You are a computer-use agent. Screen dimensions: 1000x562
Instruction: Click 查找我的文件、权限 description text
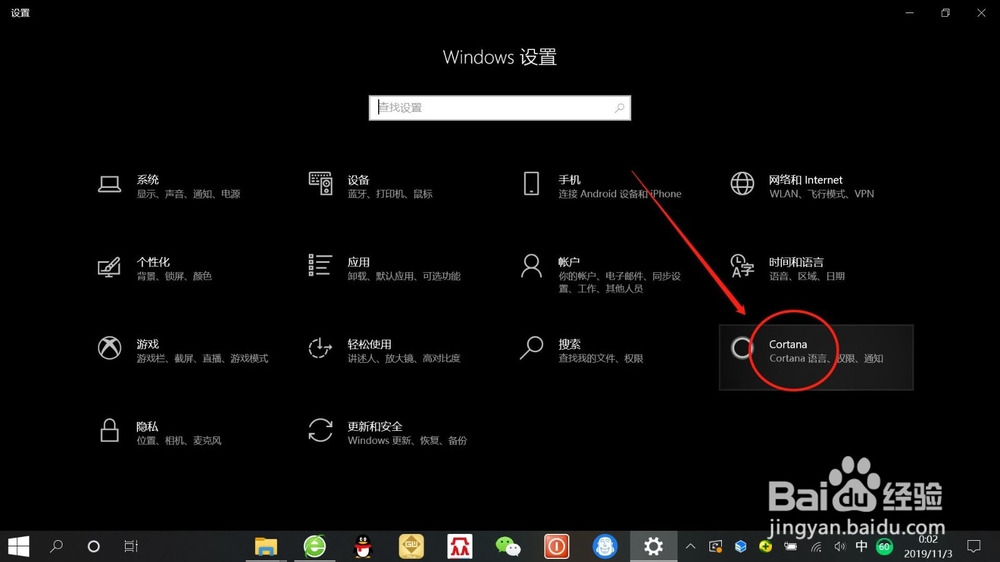coord(601,359)
